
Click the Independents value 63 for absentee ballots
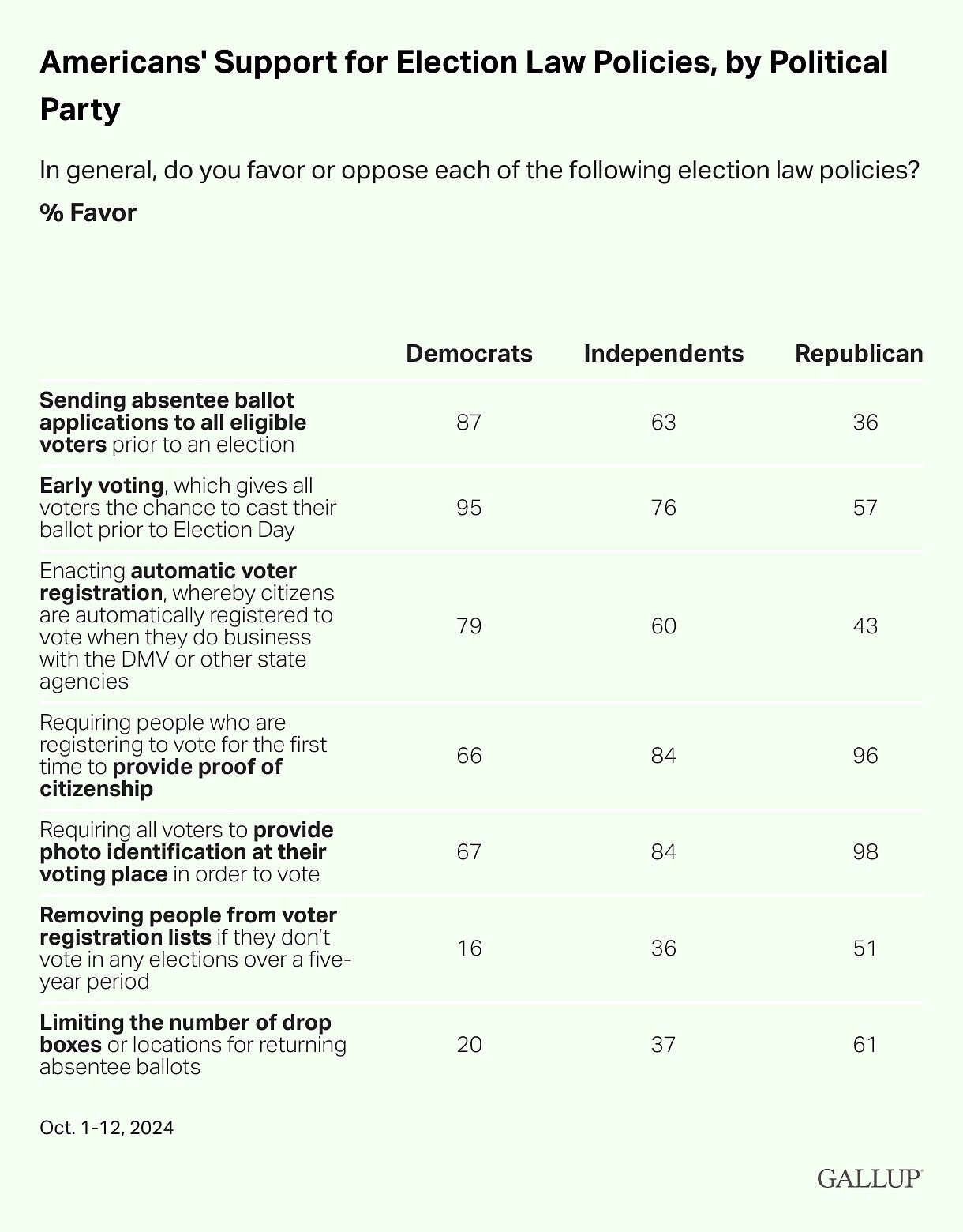tap(664, 423)
